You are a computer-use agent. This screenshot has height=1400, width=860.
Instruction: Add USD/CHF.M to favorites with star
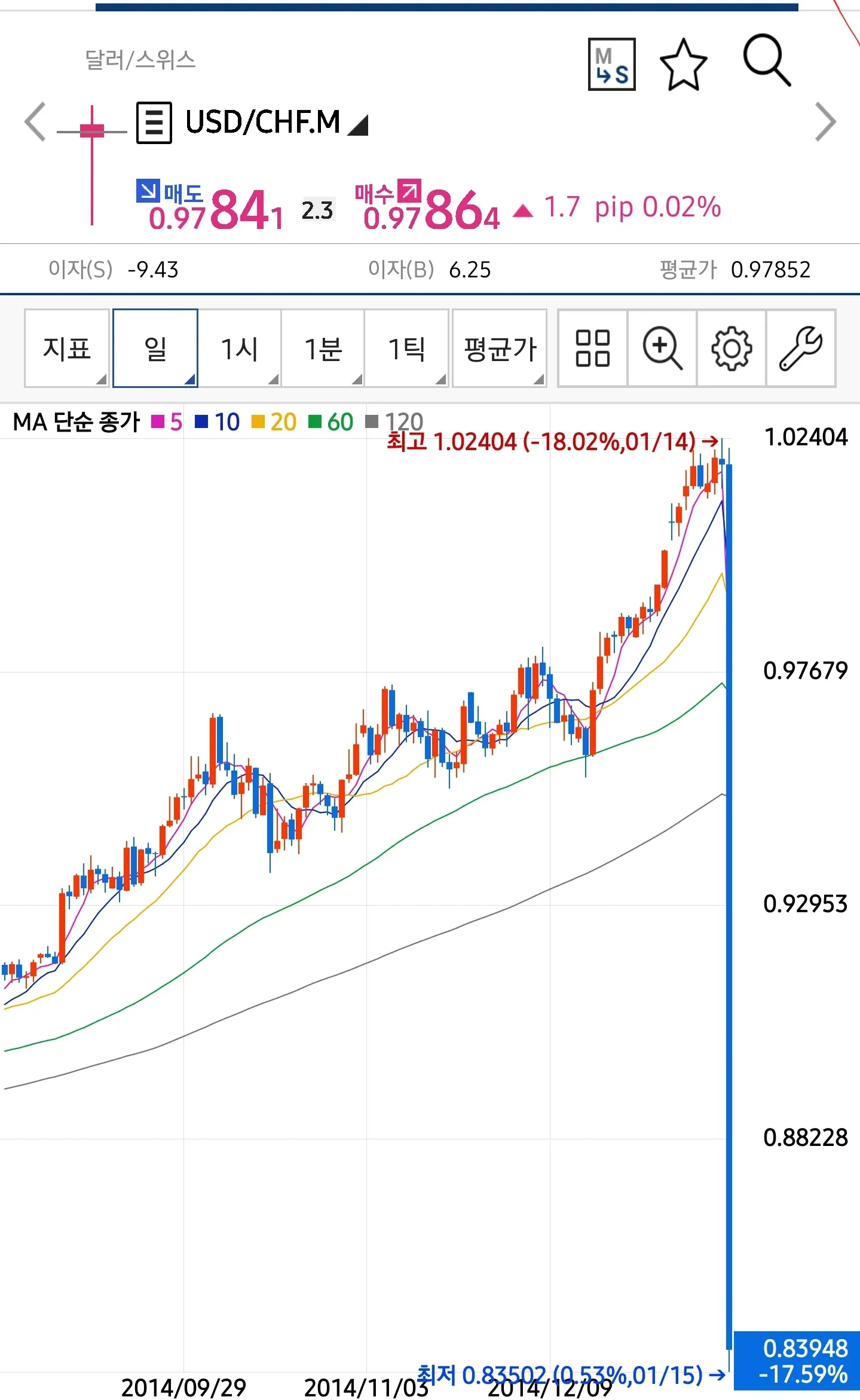[683, 65]
